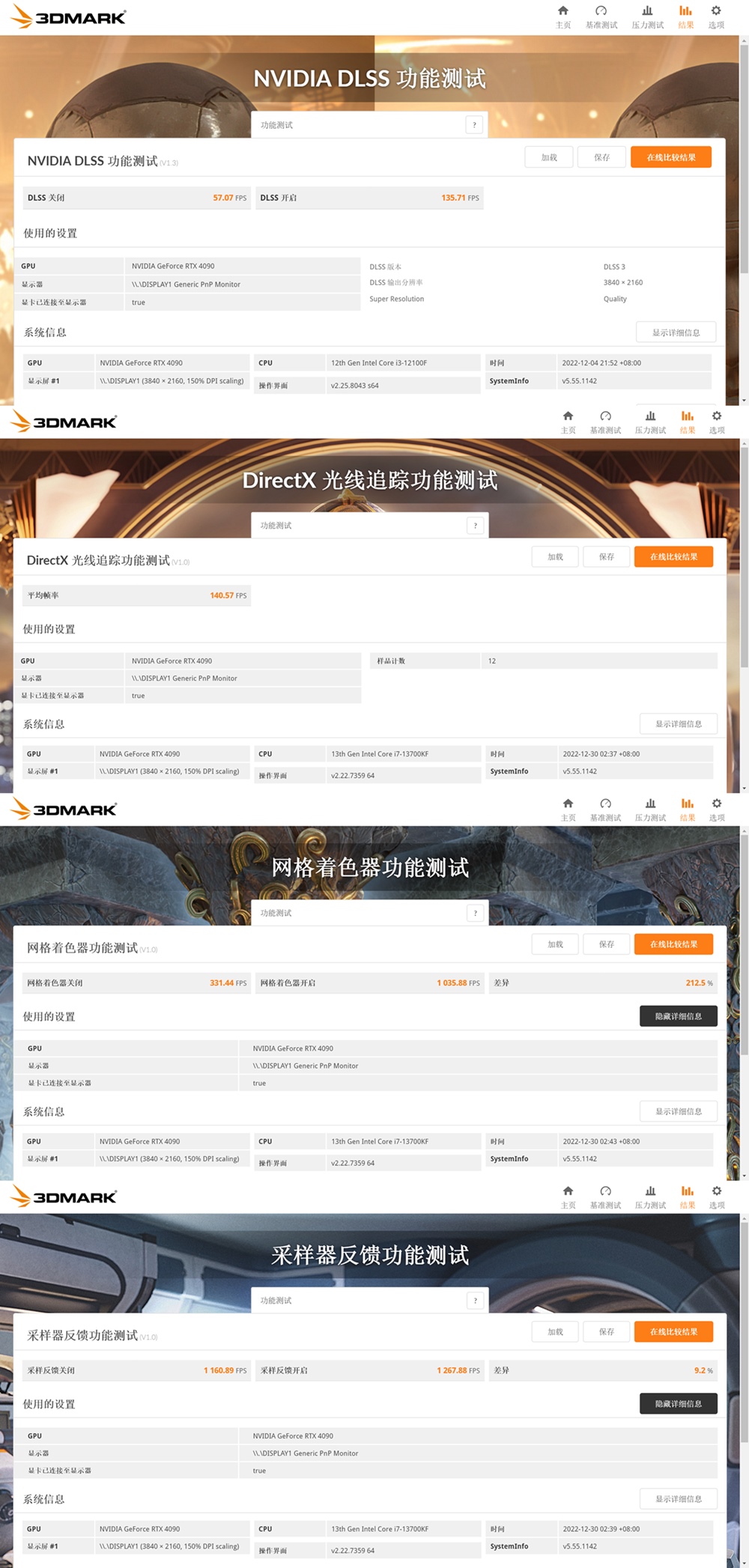Click the 3DMark logo in 采样器反馈 window
749x1568 pixels.
coord(64,1197)
